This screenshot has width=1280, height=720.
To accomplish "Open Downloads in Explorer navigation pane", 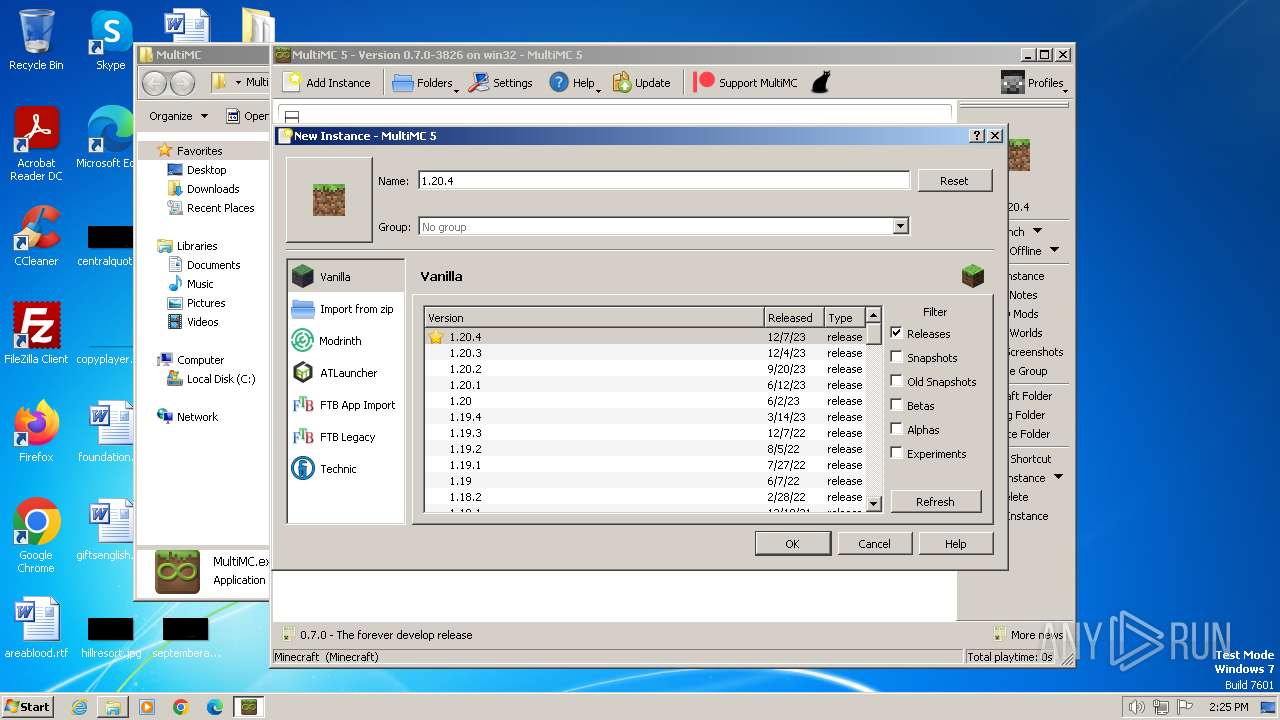I will (212, 189).
